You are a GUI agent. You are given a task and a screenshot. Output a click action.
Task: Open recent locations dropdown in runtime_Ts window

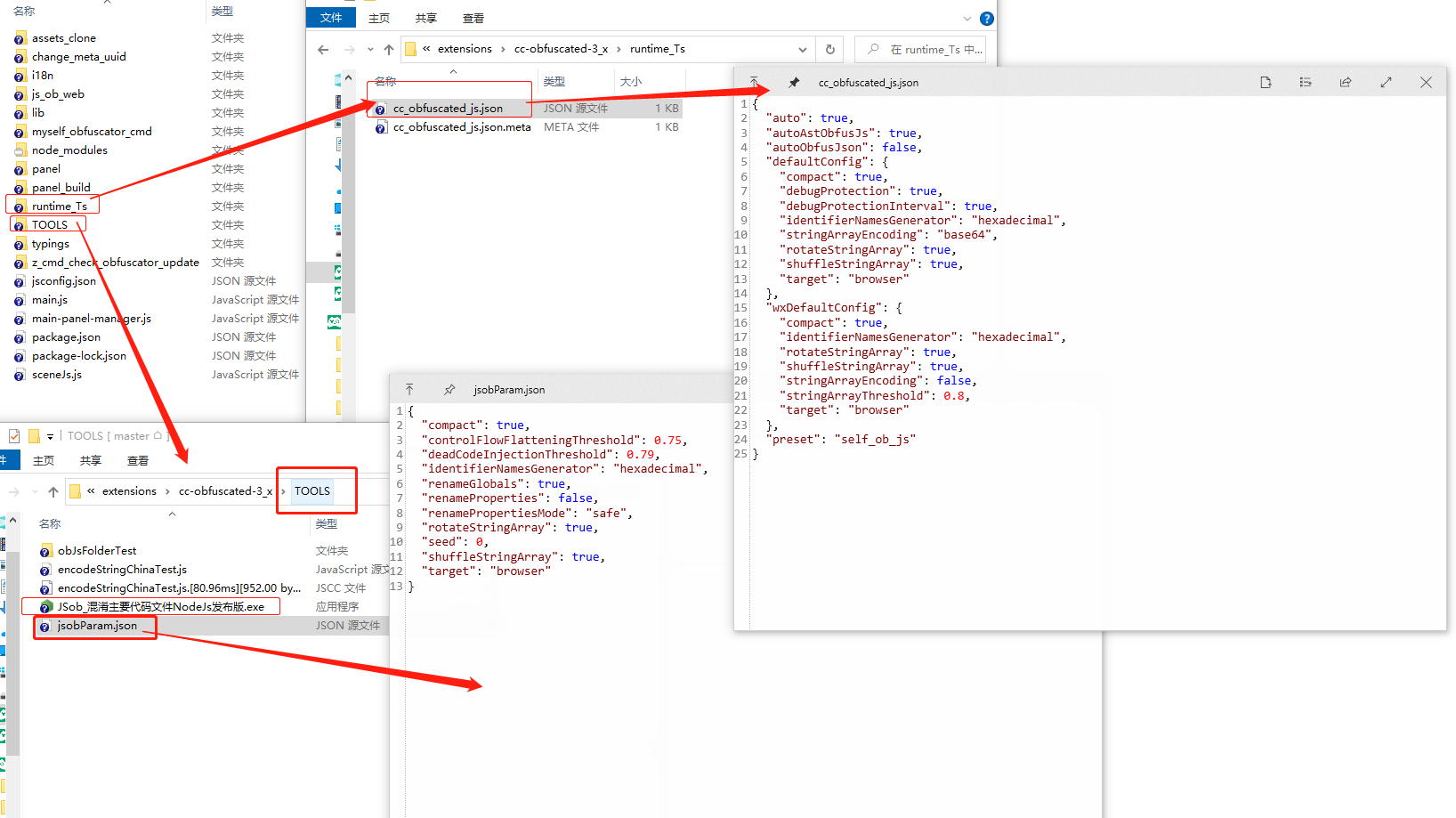(x=370, y=50)
